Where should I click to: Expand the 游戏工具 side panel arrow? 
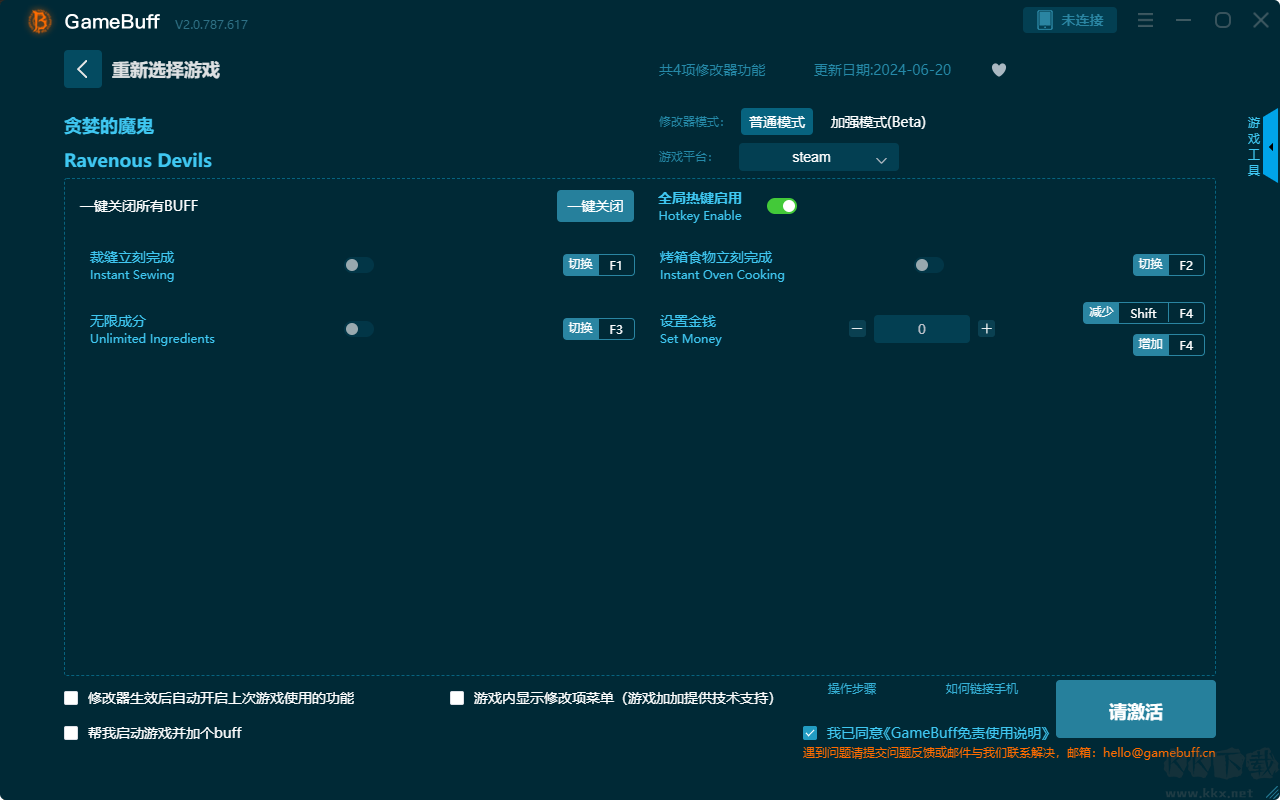pyautogui.click(x=1271, y=146)
